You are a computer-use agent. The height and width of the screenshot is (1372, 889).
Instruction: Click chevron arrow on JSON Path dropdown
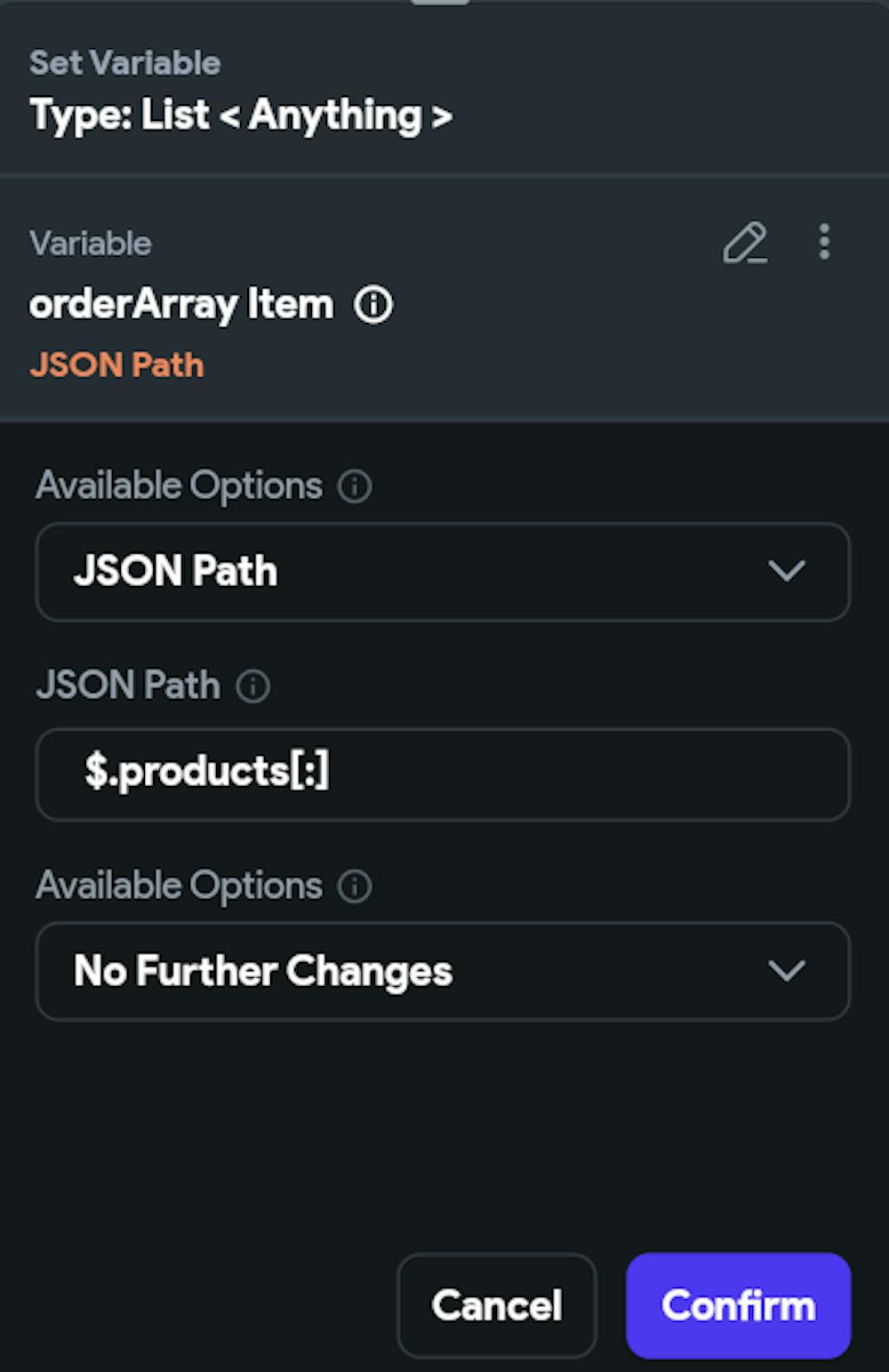786,571
